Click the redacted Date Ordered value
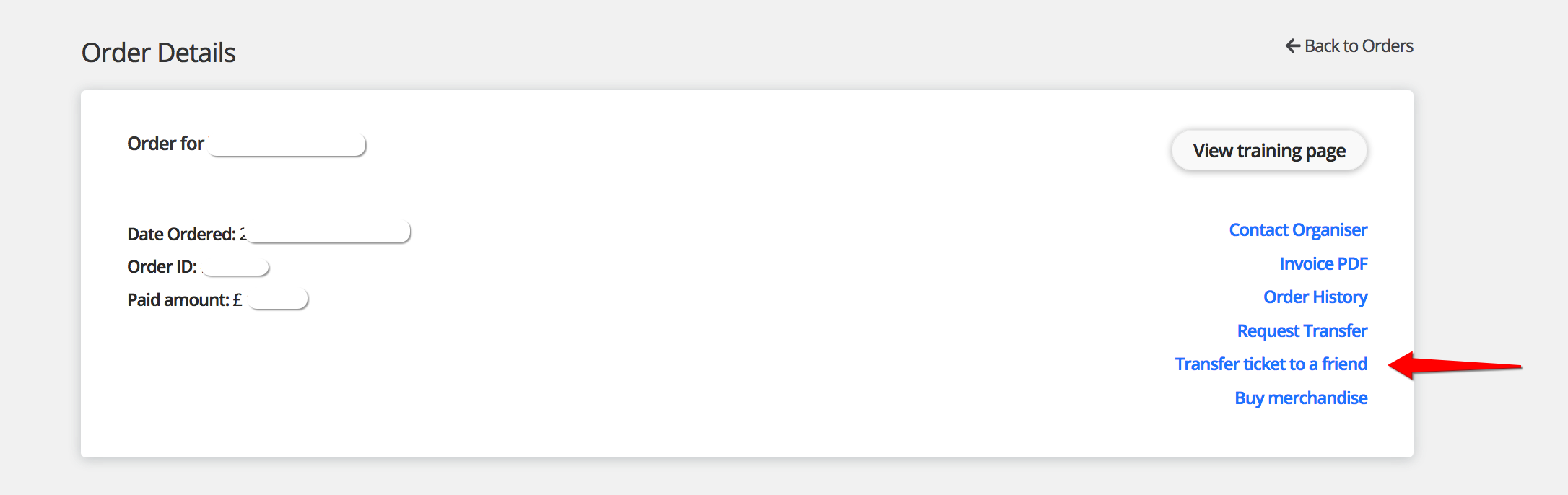This screenshot has height=495, width=1568. [x=328, y=232]
